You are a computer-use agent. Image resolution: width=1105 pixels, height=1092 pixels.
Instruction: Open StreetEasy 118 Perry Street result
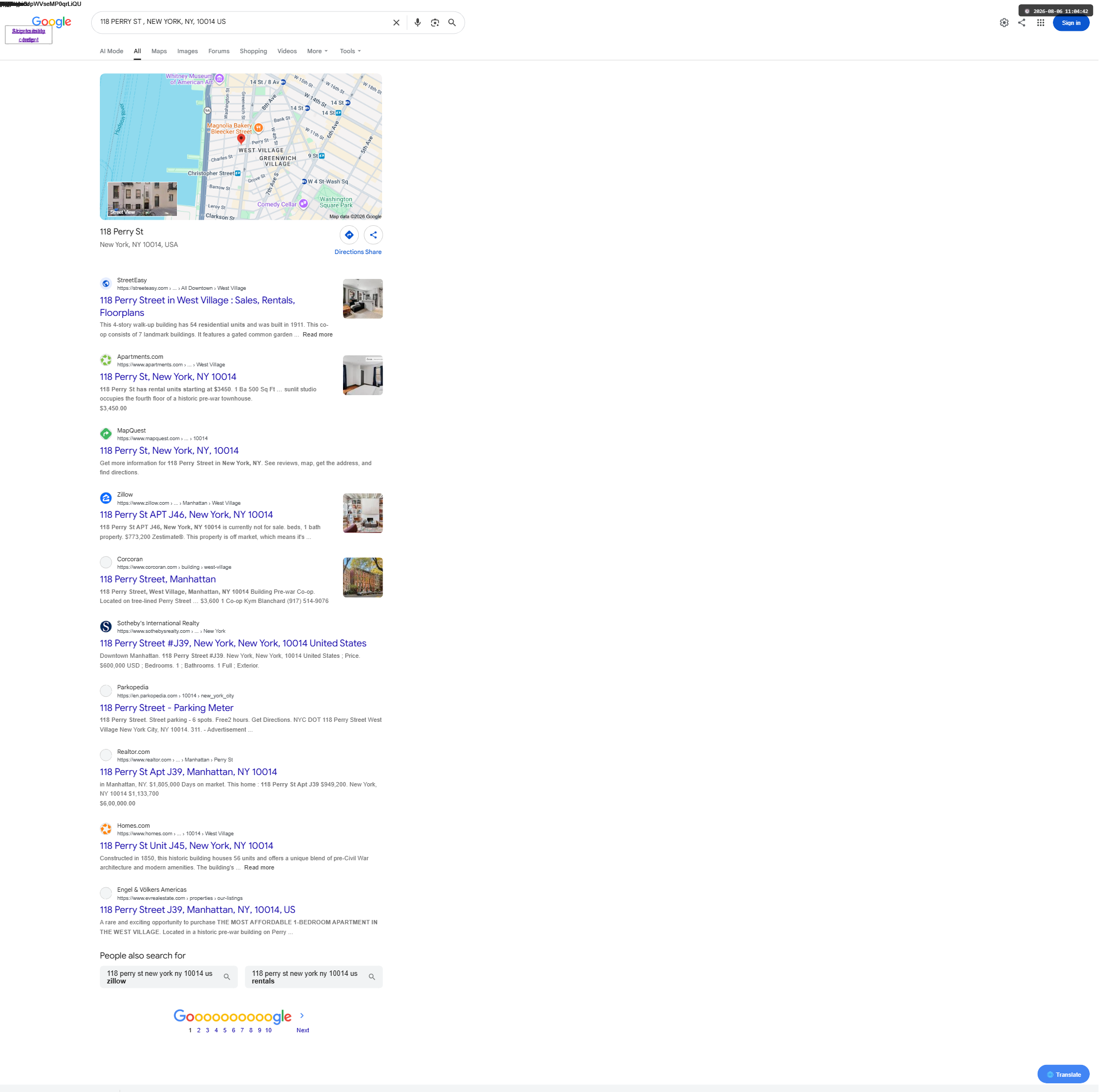(x=199, y=308)
